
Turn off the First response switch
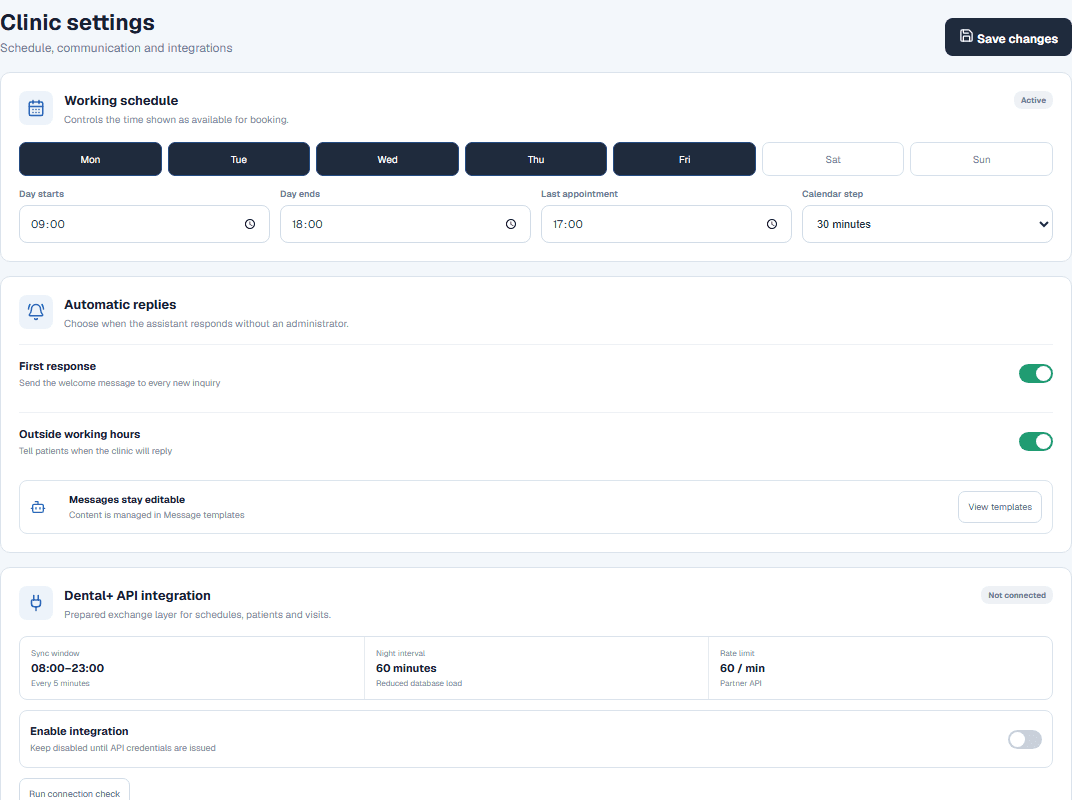click(x=1036, y=374)
